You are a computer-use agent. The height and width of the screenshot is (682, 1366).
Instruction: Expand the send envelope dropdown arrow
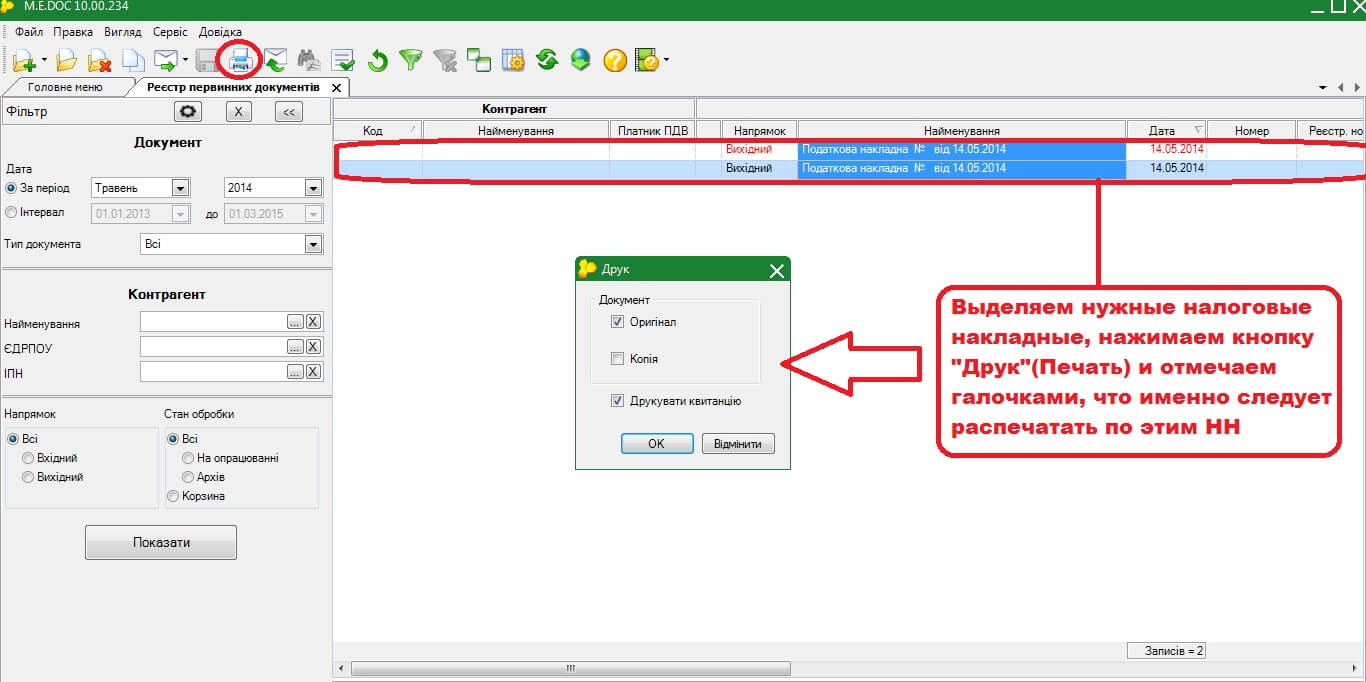(x=185, y=61)
